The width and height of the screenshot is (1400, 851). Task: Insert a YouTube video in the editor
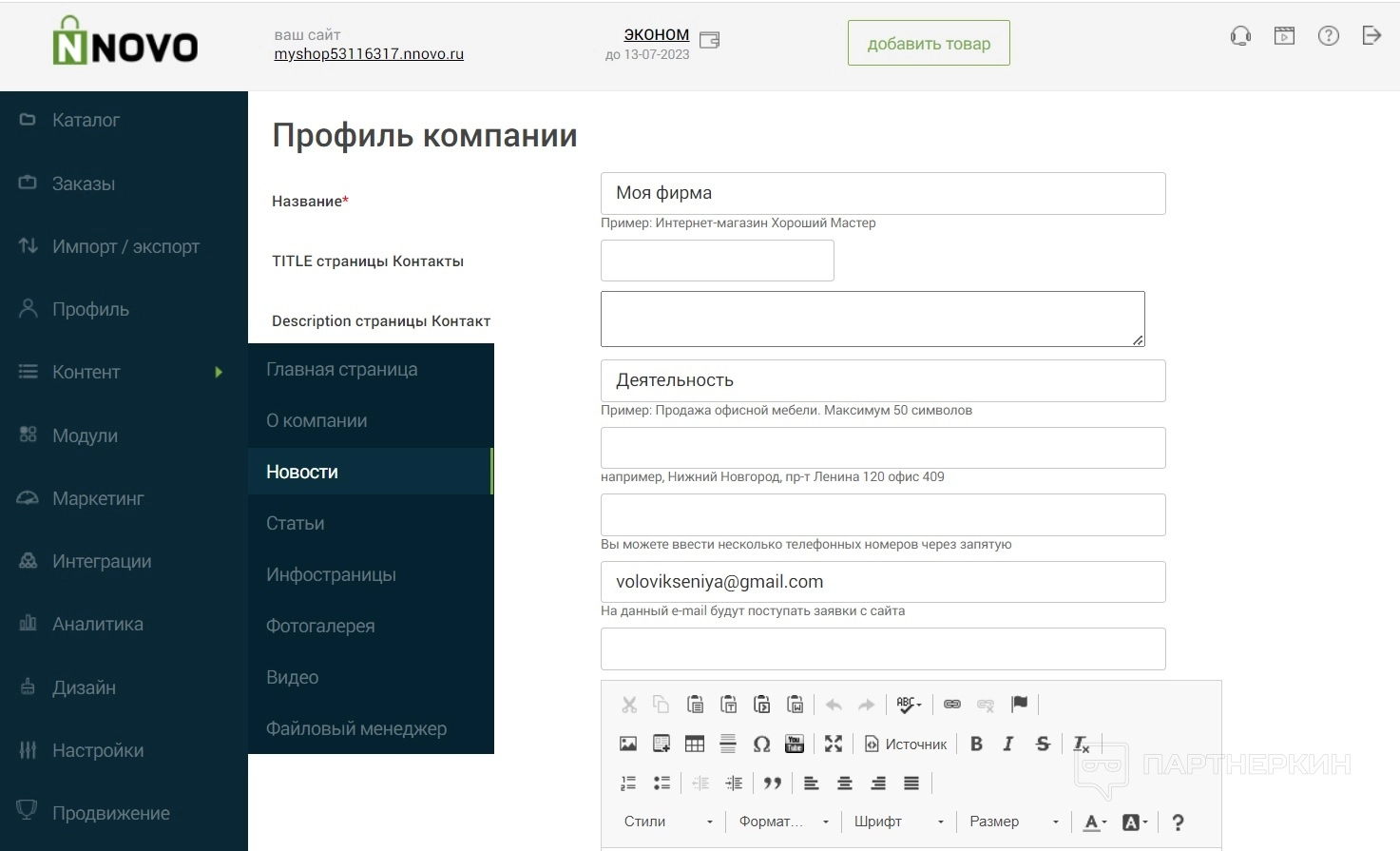(x=795, y=744)
